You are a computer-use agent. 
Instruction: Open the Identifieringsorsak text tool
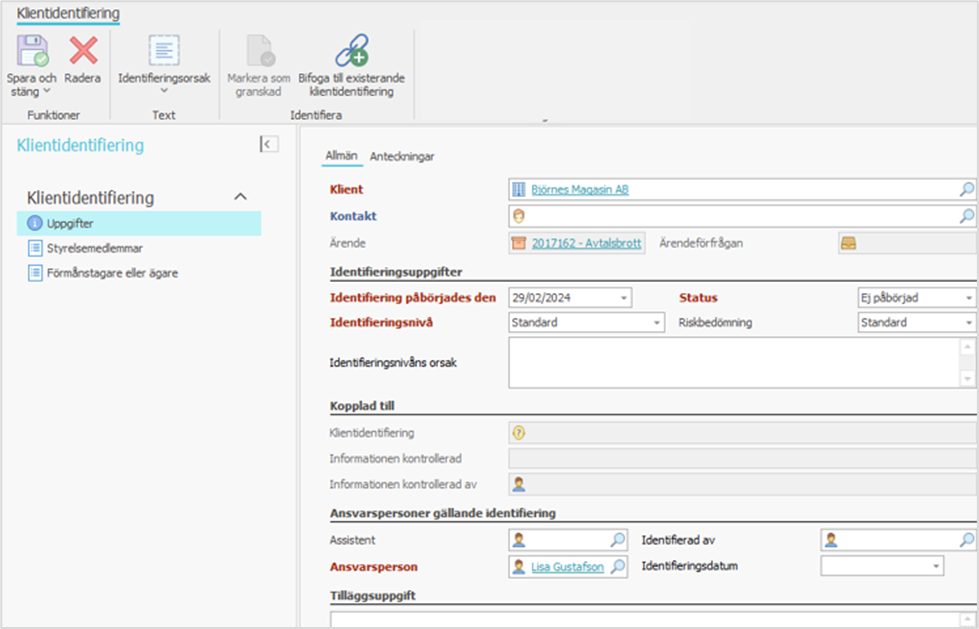point(164,52)
